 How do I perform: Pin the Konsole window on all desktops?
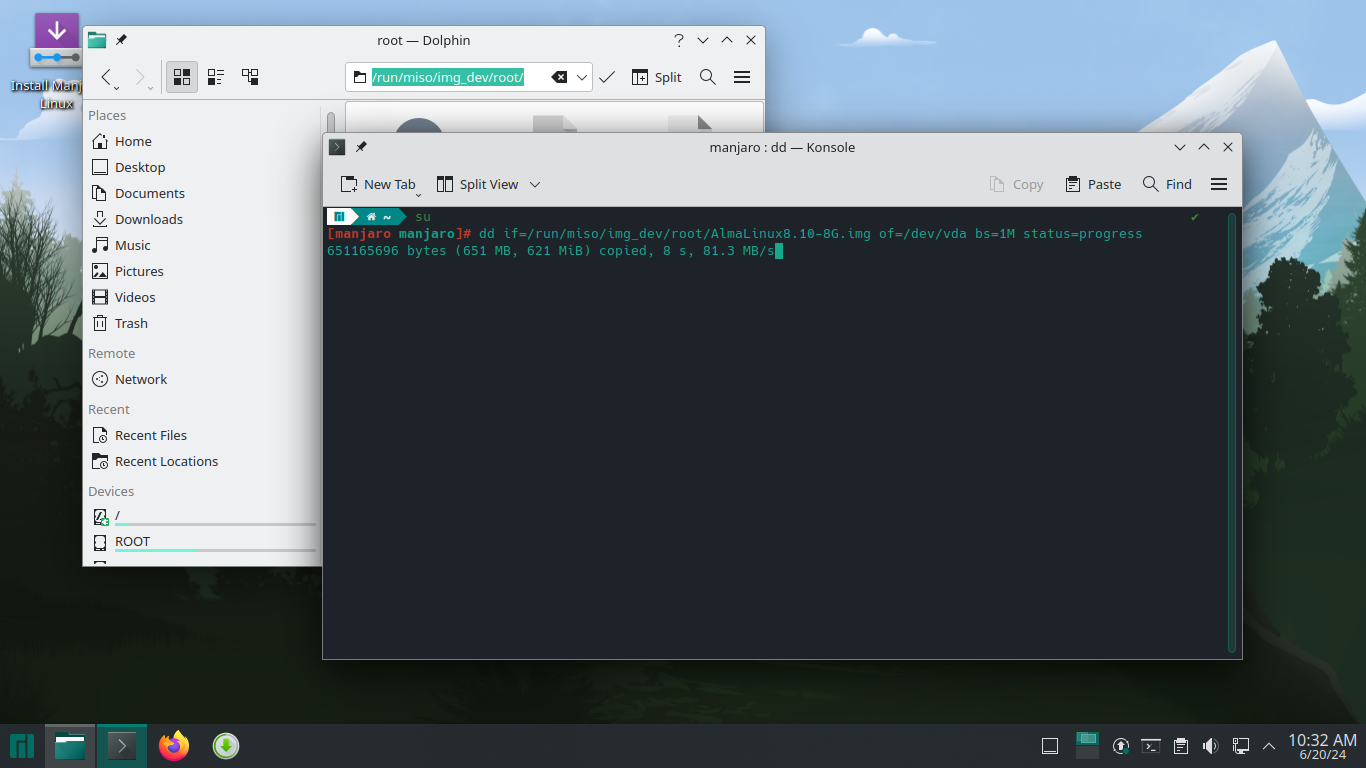(361, 147)
